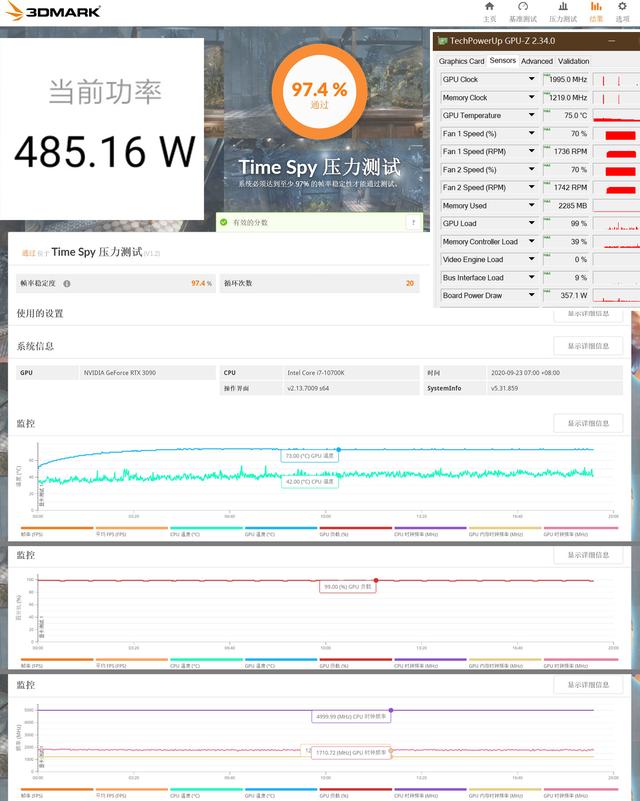Image resolution: width=640 pixels, height=801 pixels.
Task: Open the Video Engine Load dropdown
Action: pos(532,260)
